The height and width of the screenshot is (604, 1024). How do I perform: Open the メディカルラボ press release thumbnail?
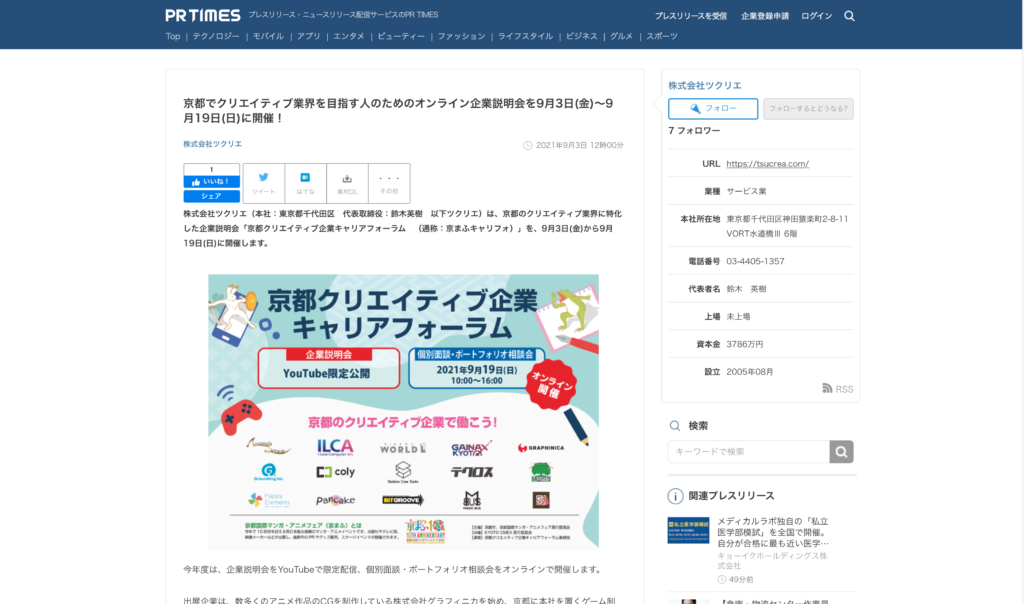[688, 530]
